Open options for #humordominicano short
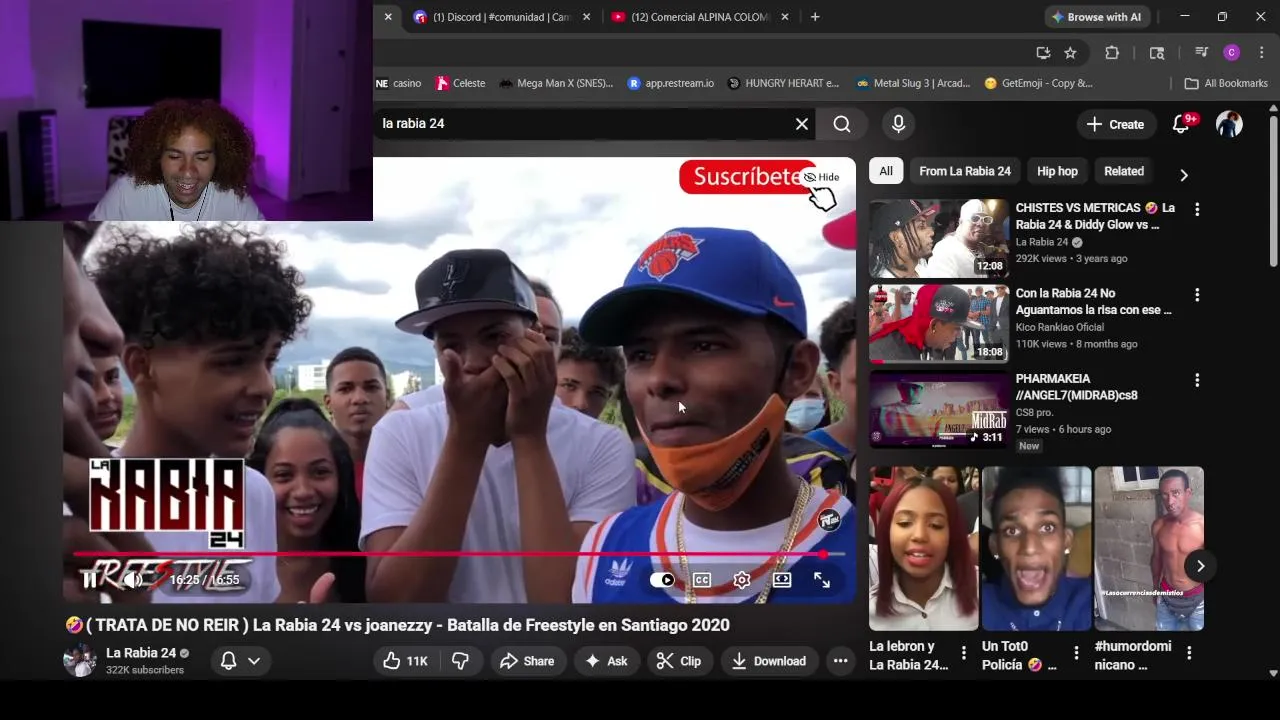 pos(1189,653)
